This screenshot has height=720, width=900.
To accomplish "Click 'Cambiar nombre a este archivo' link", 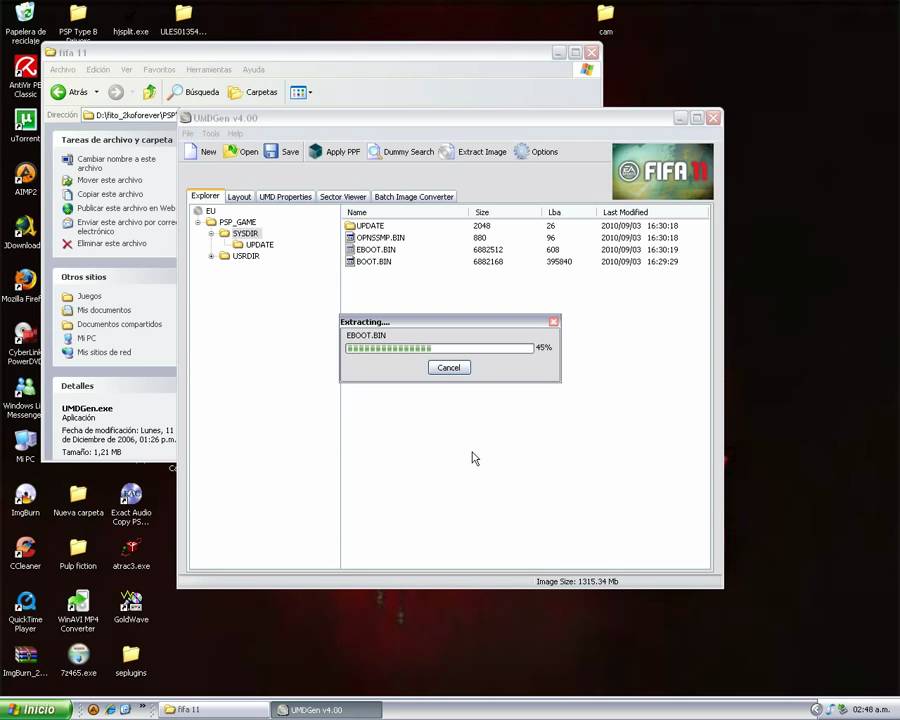I will click(x=117, y=163).
